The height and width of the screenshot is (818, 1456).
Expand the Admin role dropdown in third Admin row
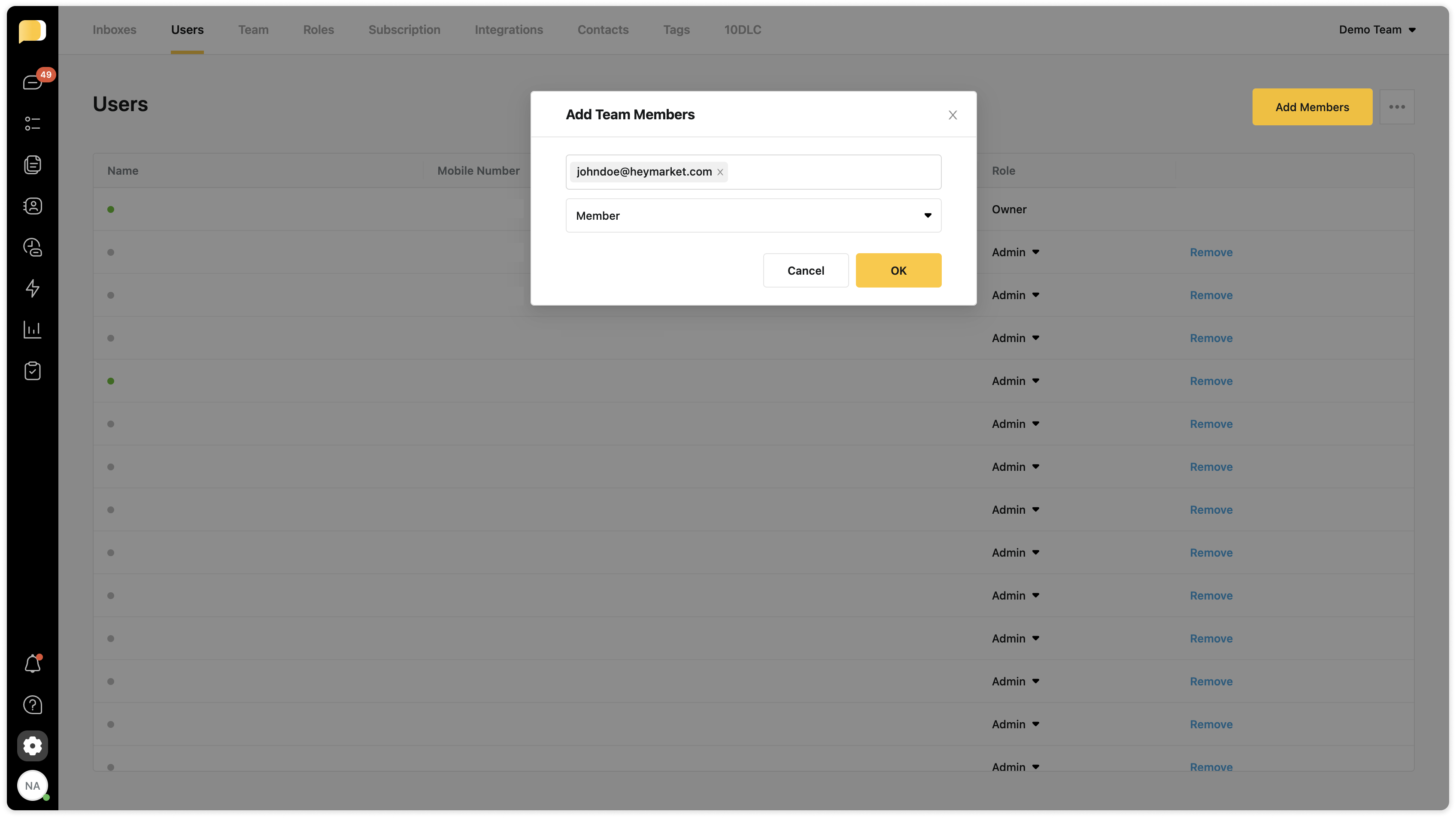click(1015, 338)
